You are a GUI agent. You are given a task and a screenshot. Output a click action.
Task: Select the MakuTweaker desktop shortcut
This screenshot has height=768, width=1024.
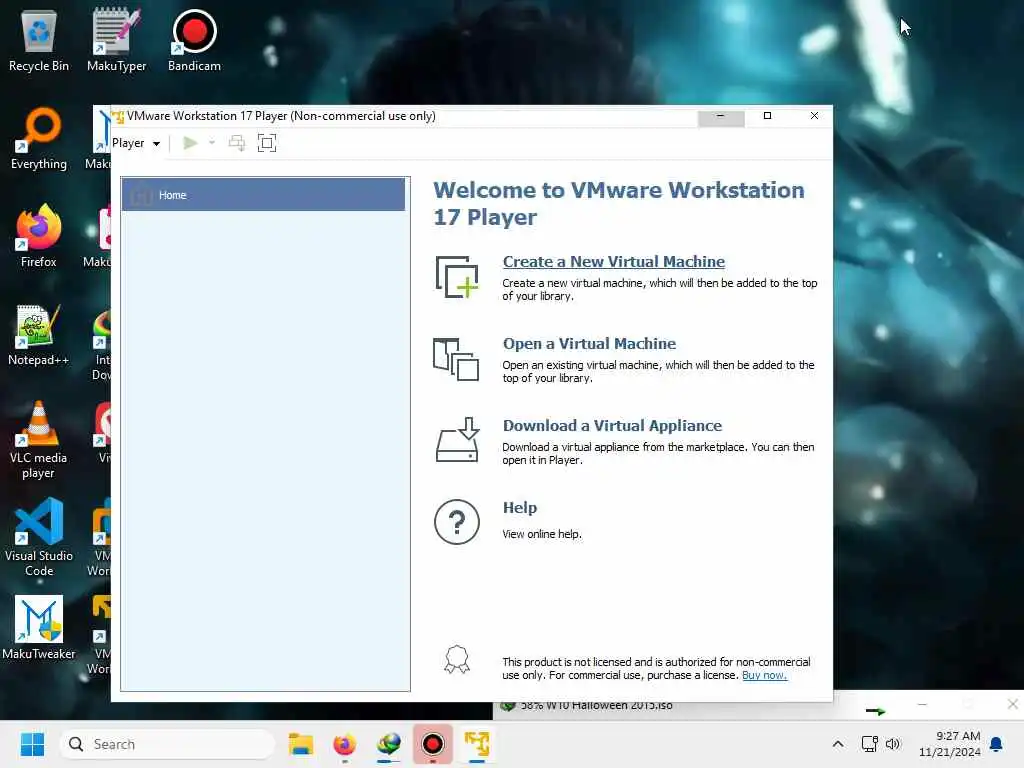(39, 628)
